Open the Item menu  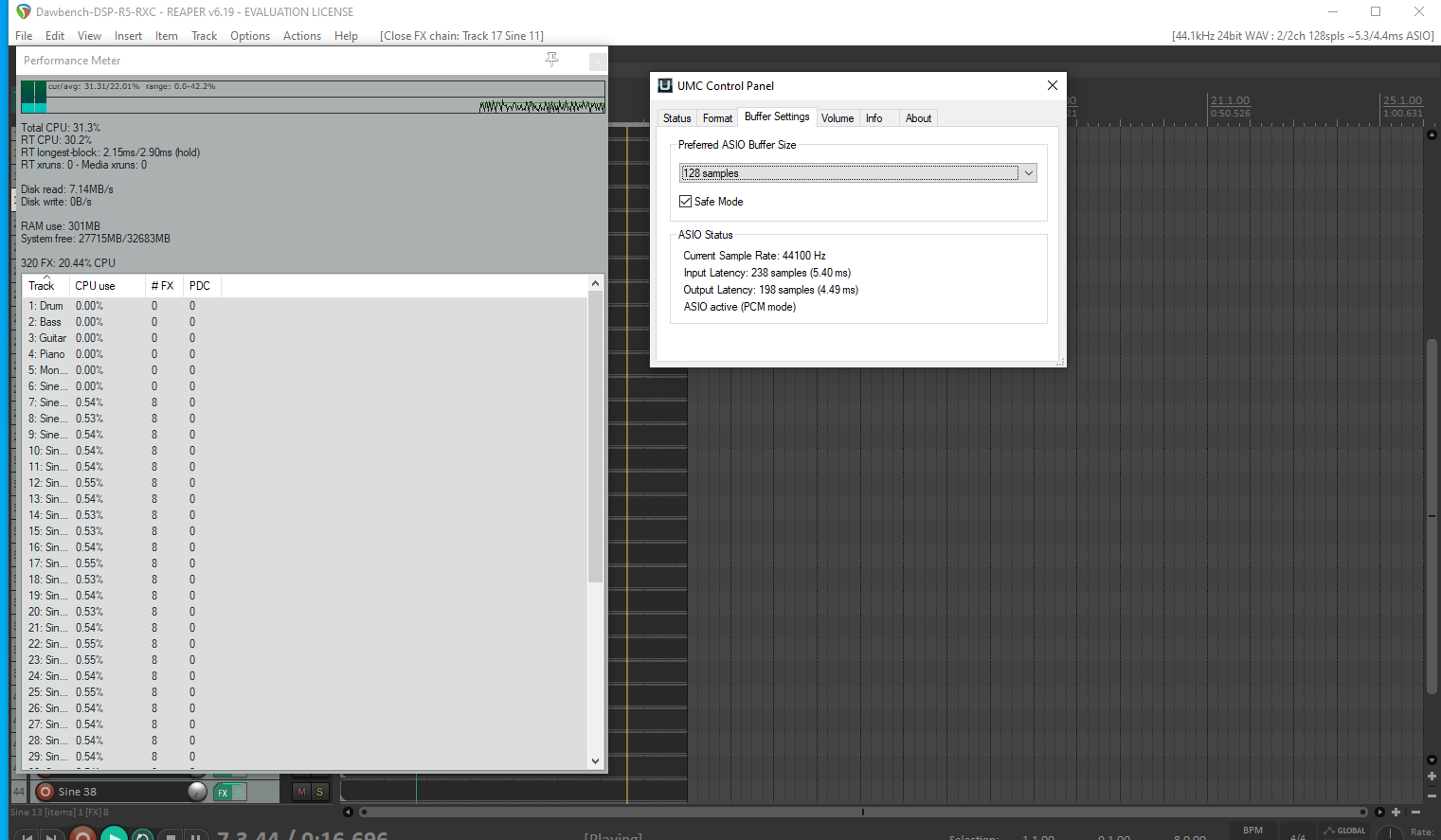tap(167, 36)
